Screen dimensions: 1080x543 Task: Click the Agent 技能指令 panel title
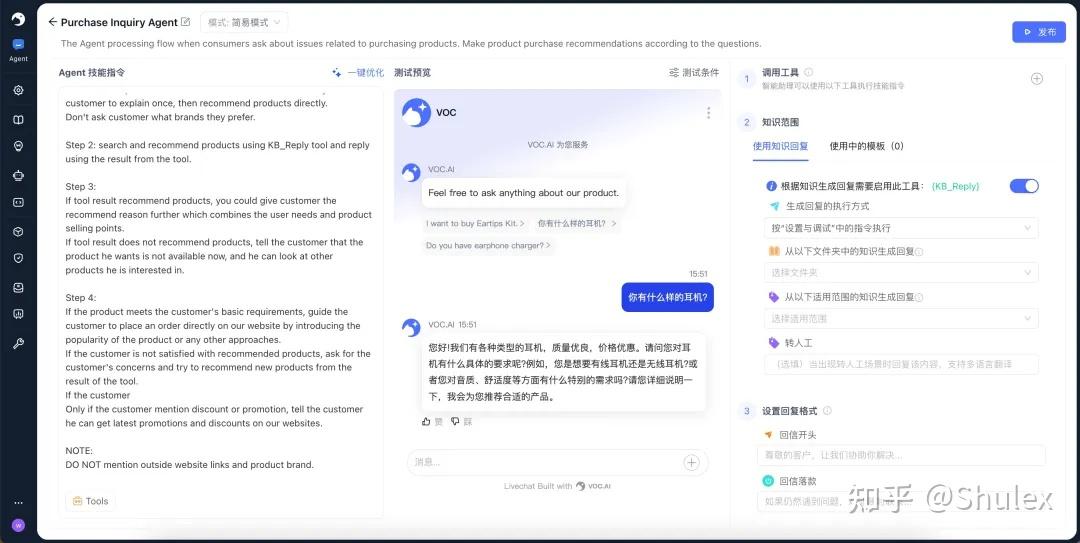pos(92,72)
